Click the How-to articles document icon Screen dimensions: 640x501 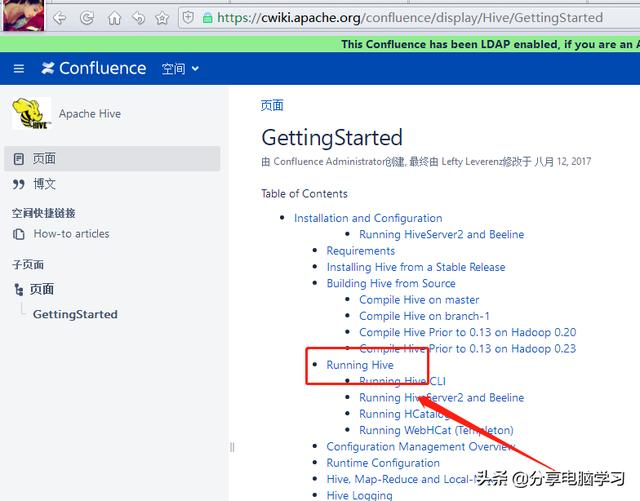pos(19,234)
